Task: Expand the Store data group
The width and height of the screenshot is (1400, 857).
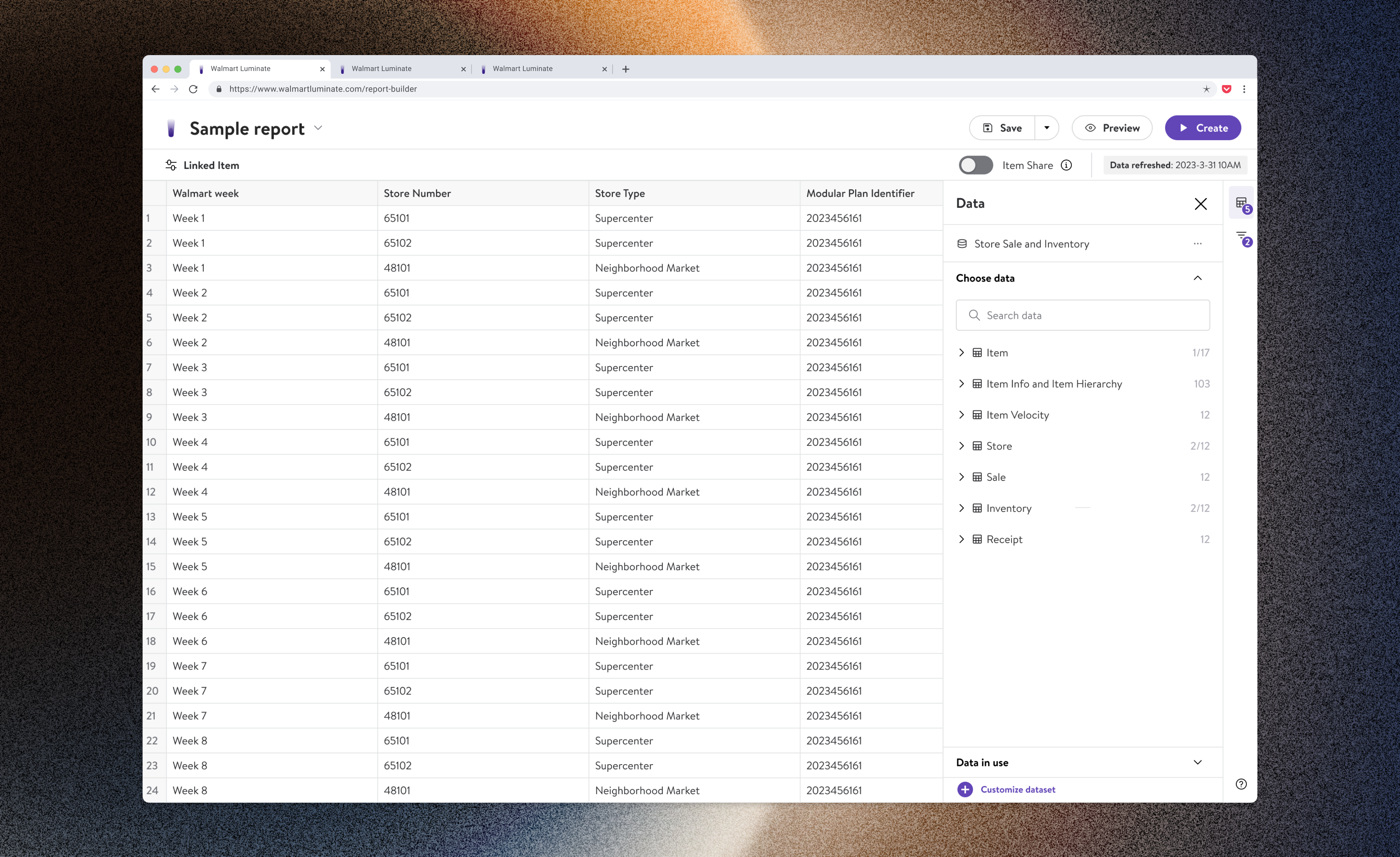Action: pos(961,446)
